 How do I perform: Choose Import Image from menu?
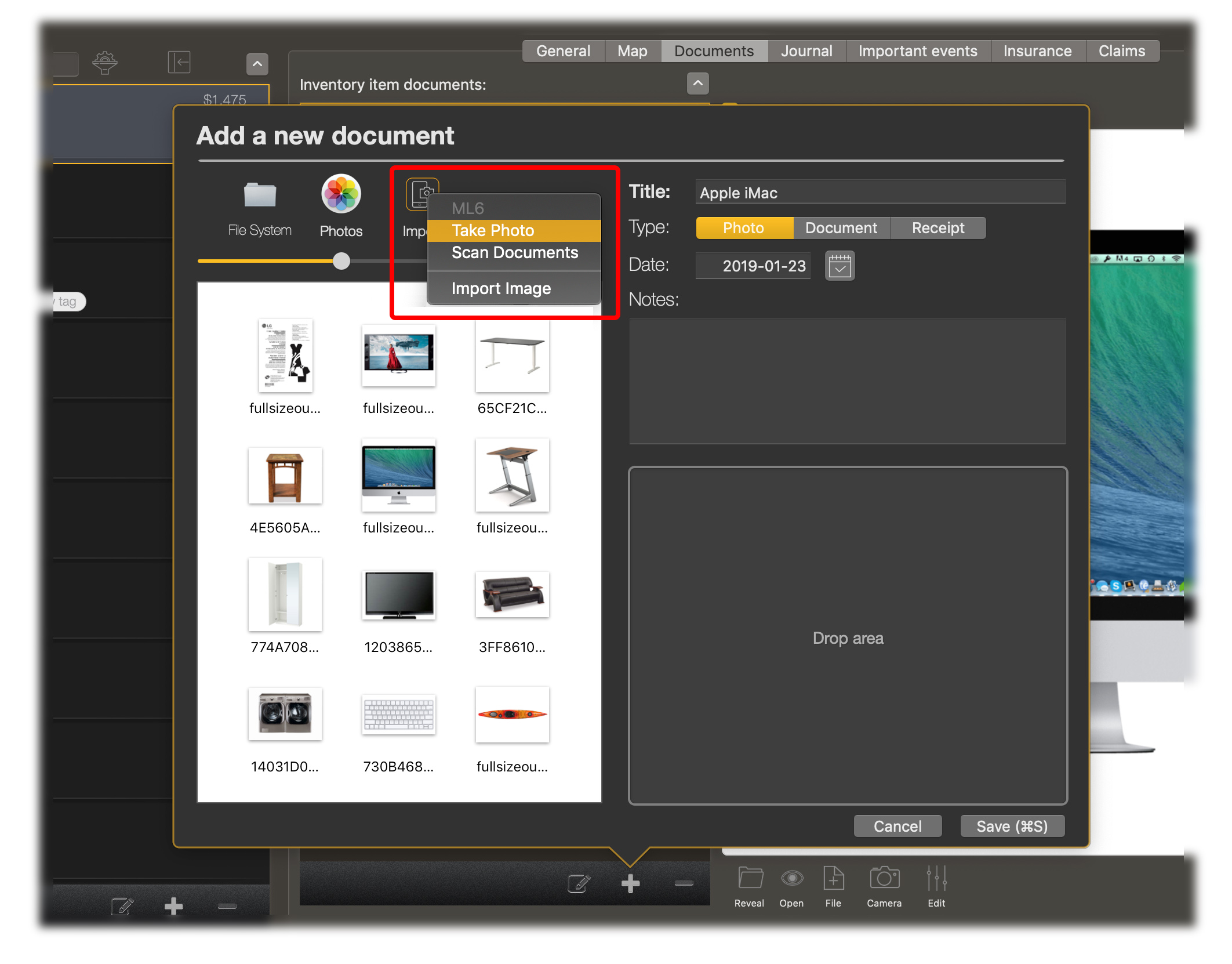coord(514,288)
